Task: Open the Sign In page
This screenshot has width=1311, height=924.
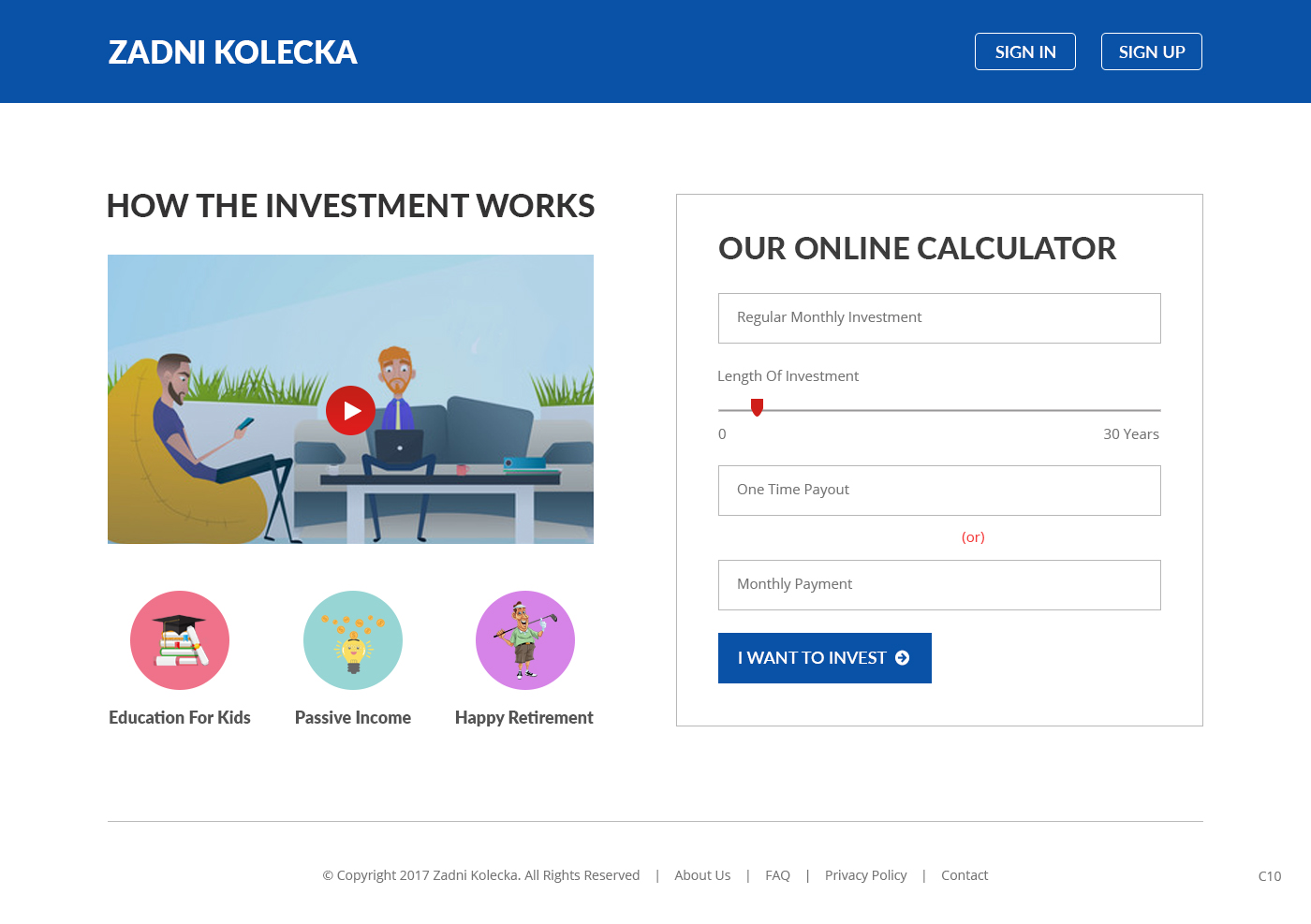Action: [1025, 51]
